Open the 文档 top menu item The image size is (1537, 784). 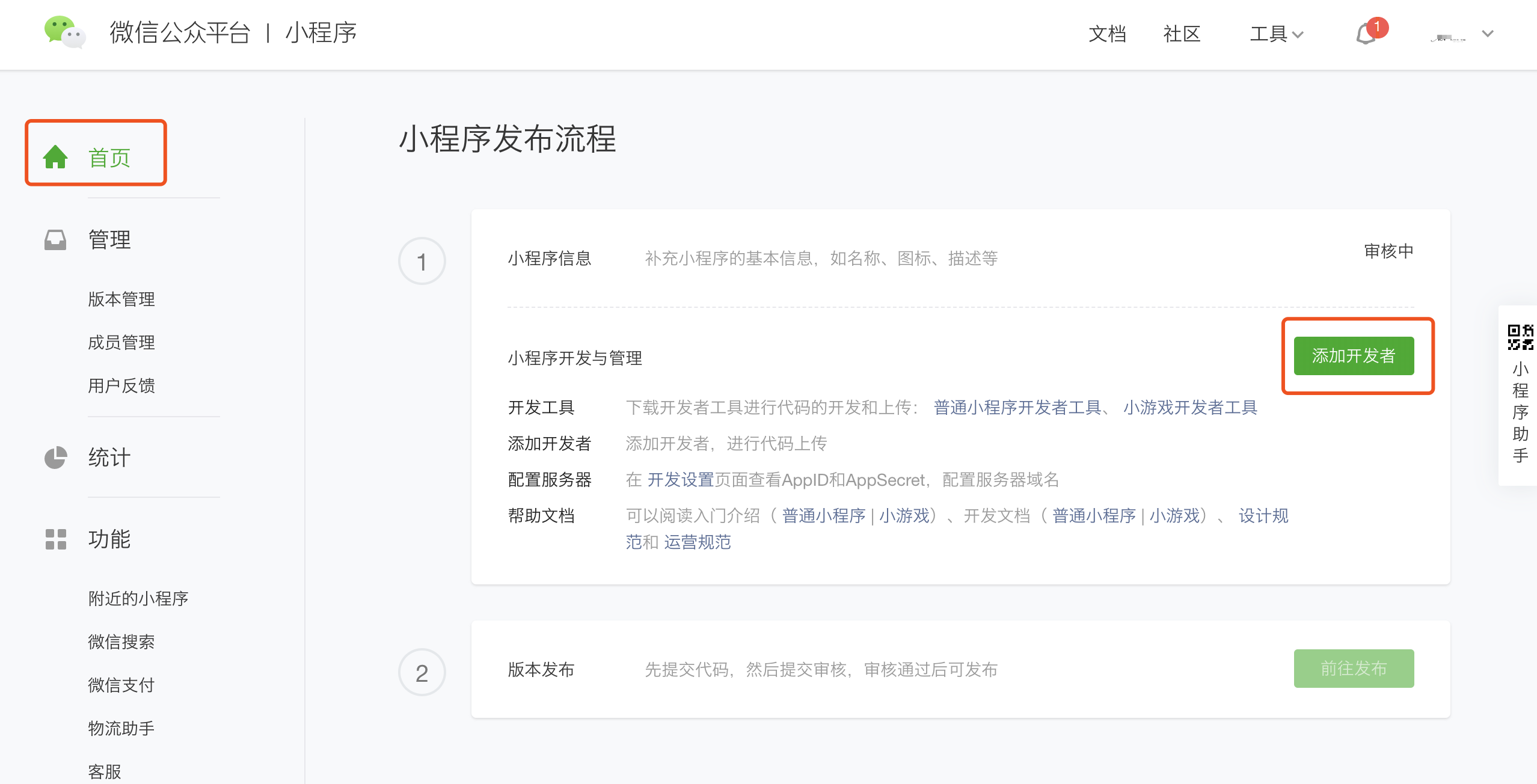click(x=1107, y=34)
